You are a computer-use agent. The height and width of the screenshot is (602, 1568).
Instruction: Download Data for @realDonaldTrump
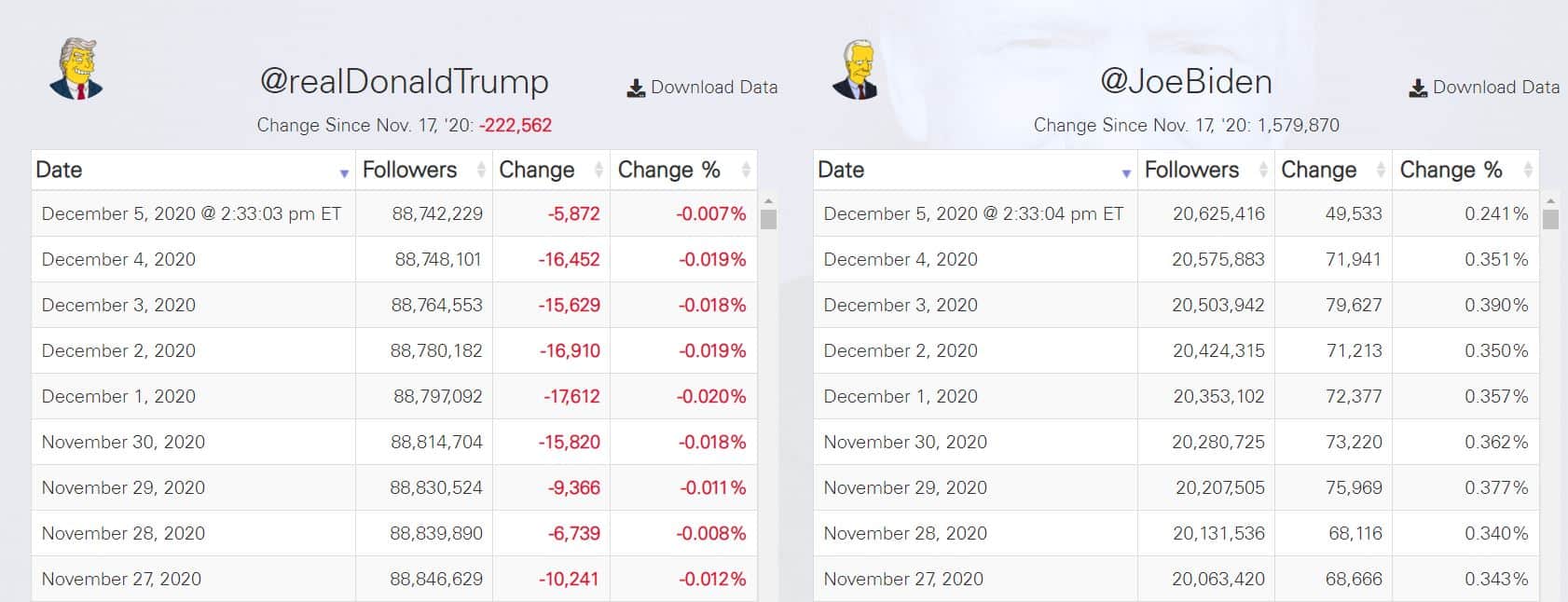coord(703,88)
